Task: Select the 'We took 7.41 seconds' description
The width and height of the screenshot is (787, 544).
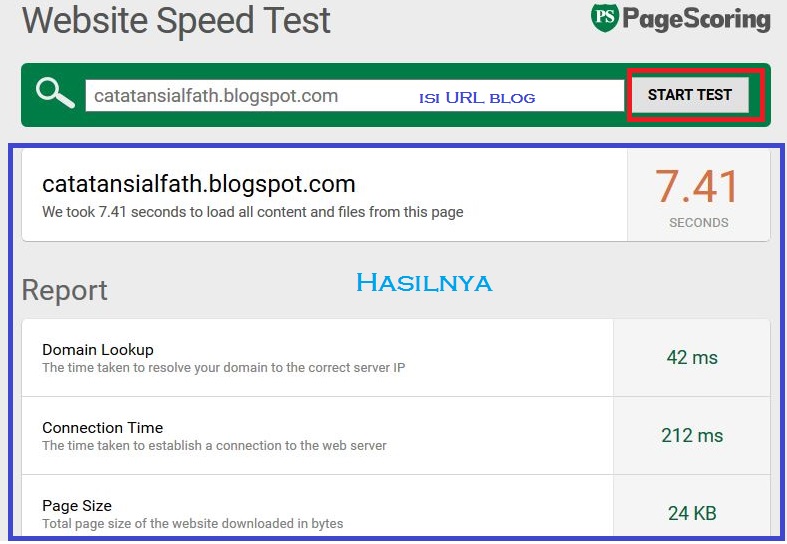Action: coord(252,212)
